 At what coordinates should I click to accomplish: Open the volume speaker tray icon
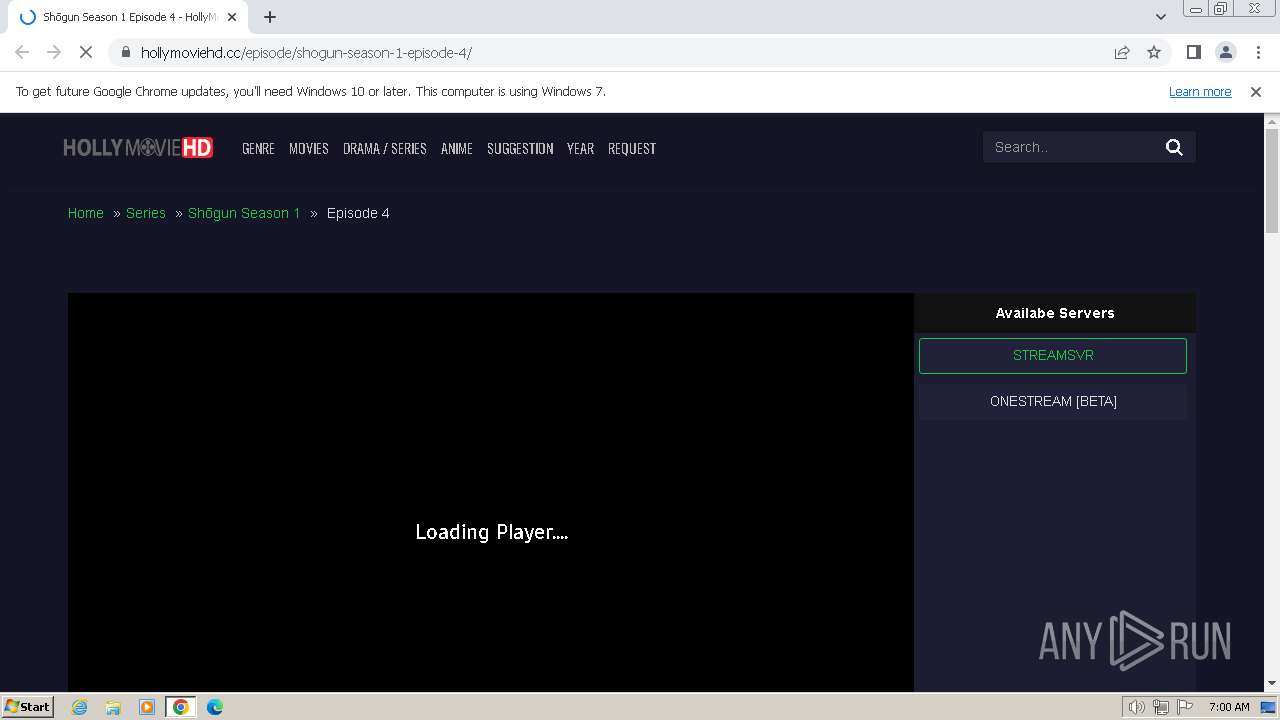coord(1136,707)
